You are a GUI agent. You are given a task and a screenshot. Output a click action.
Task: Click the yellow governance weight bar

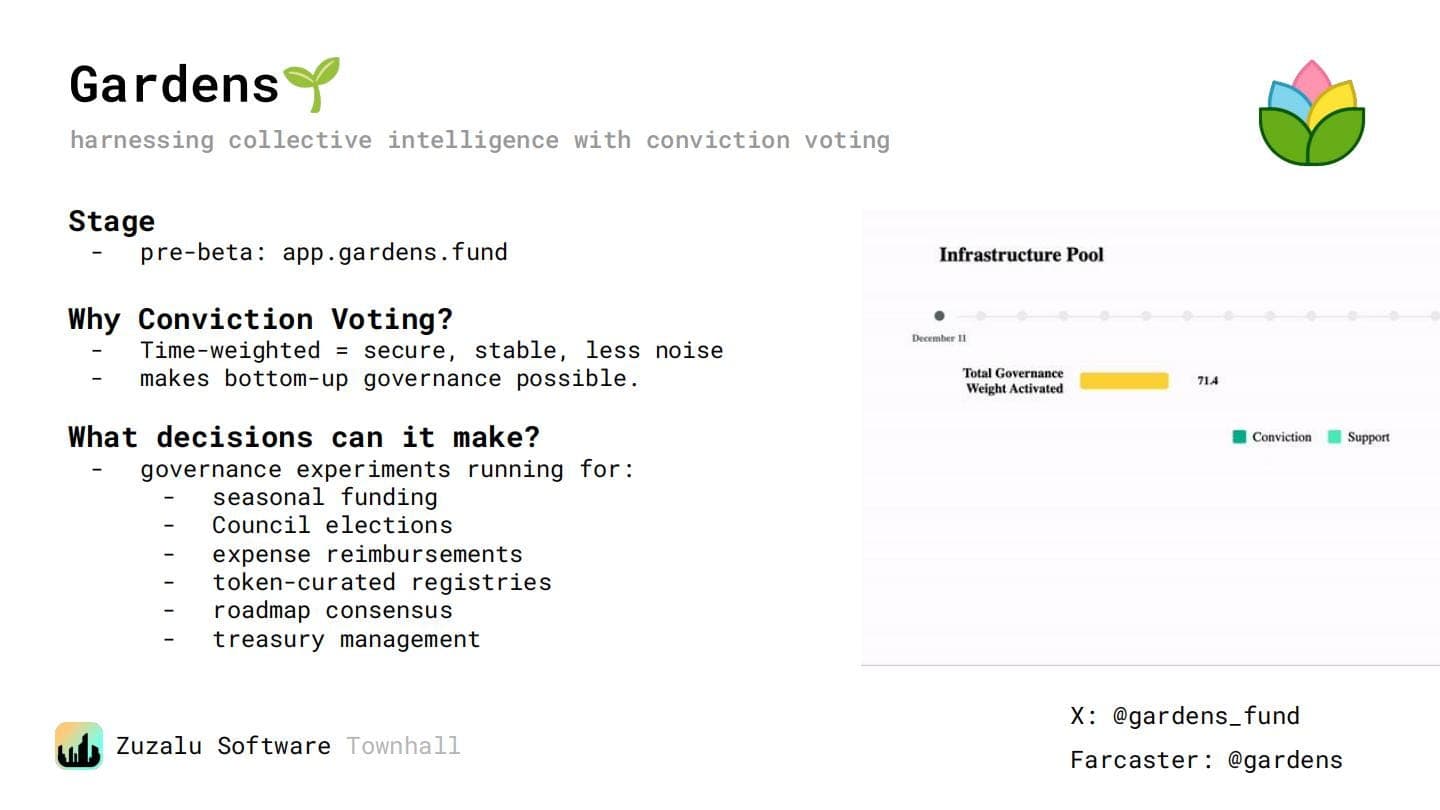coord(1124,381)
